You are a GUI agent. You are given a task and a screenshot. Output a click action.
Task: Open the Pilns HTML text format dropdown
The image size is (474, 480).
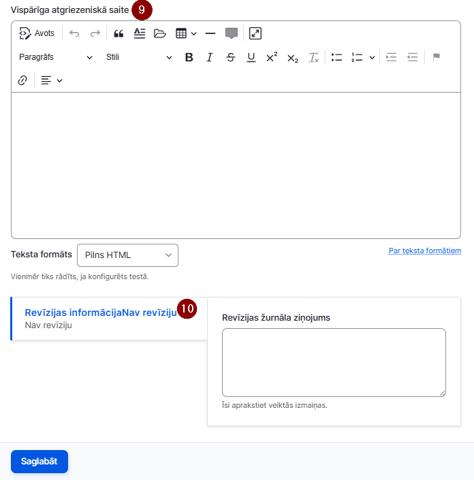click(x=128, y=255)
